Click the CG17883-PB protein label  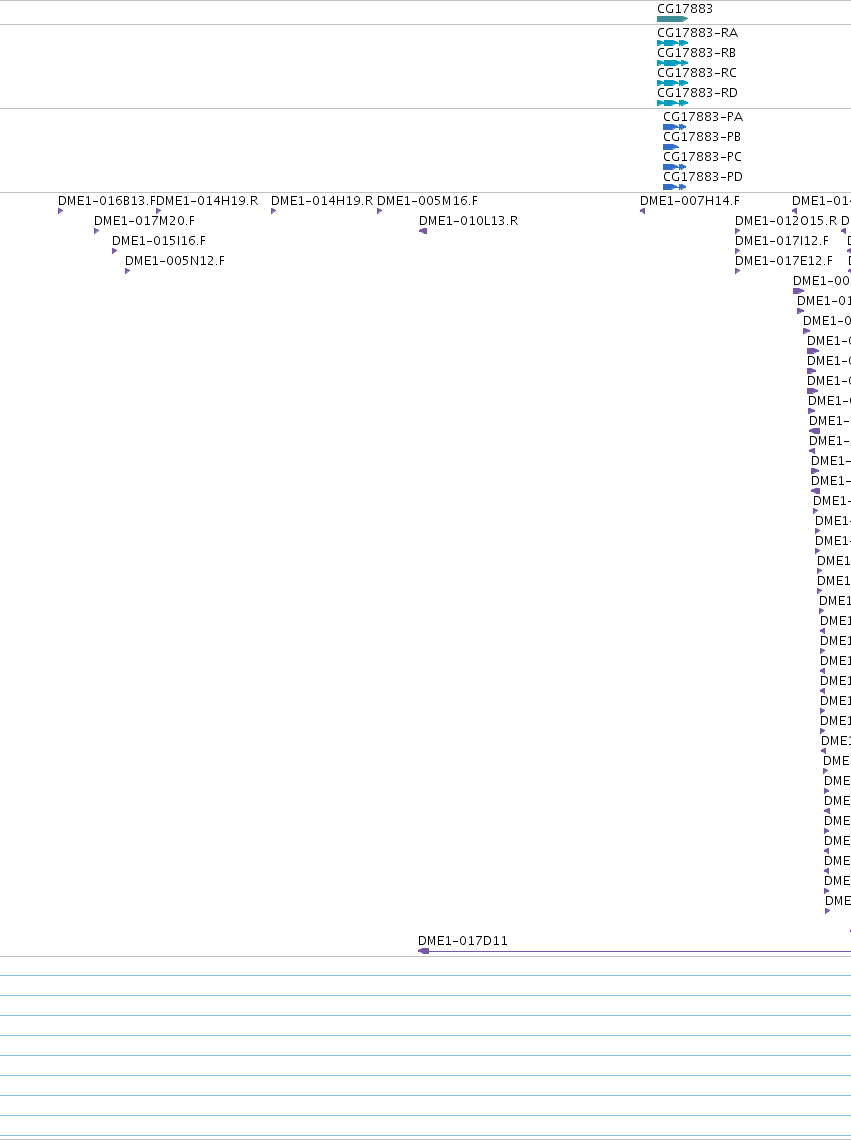coord(702,137)
